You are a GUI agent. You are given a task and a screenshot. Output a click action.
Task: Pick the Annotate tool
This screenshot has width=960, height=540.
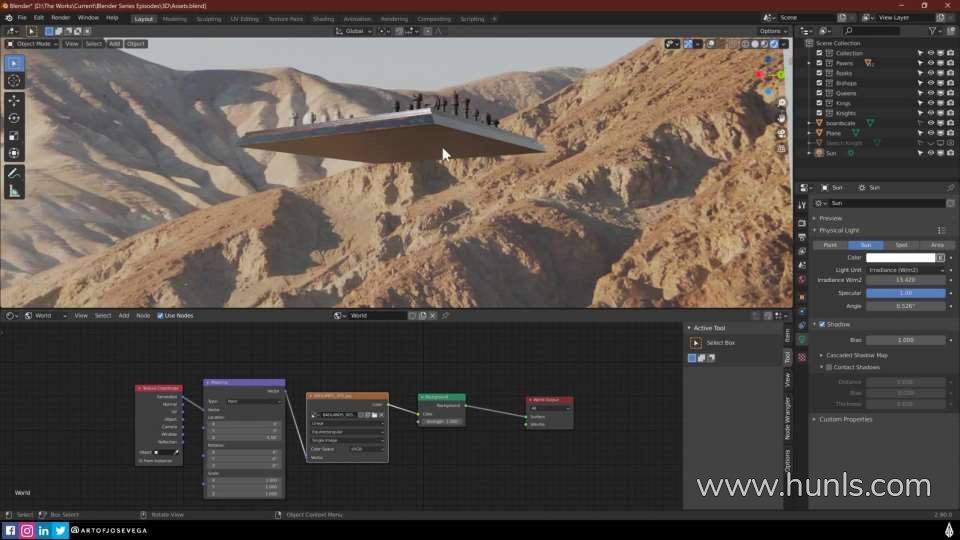point(14,173)
